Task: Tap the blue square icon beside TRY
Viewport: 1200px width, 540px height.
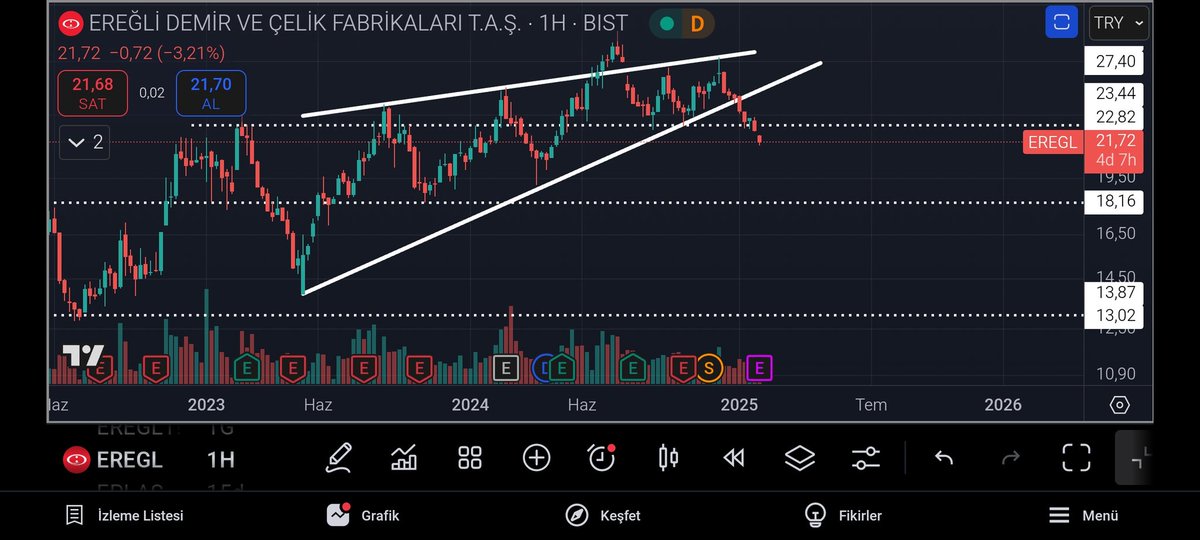Action: (x=1062, y=22)
